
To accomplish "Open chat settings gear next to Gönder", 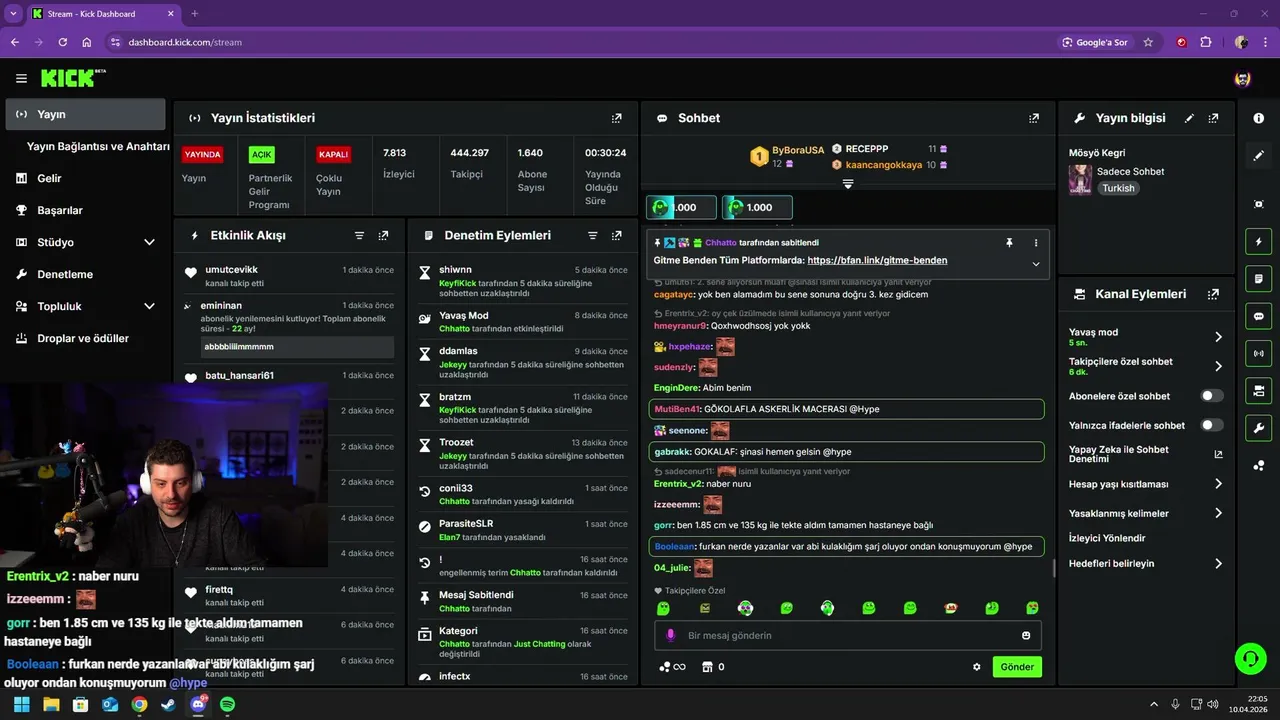I will [977, 667].
